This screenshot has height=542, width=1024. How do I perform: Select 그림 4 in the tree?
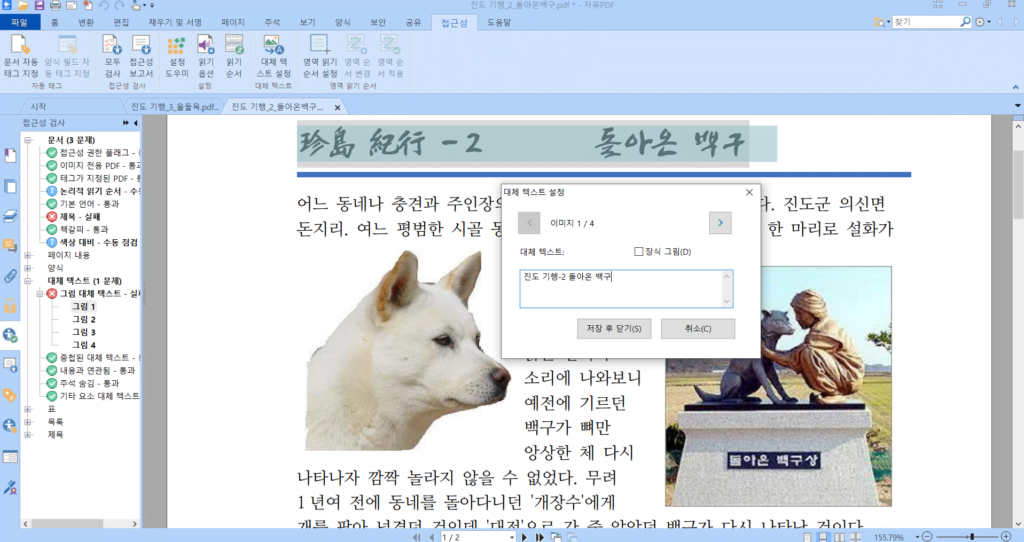tap(84, 345)
